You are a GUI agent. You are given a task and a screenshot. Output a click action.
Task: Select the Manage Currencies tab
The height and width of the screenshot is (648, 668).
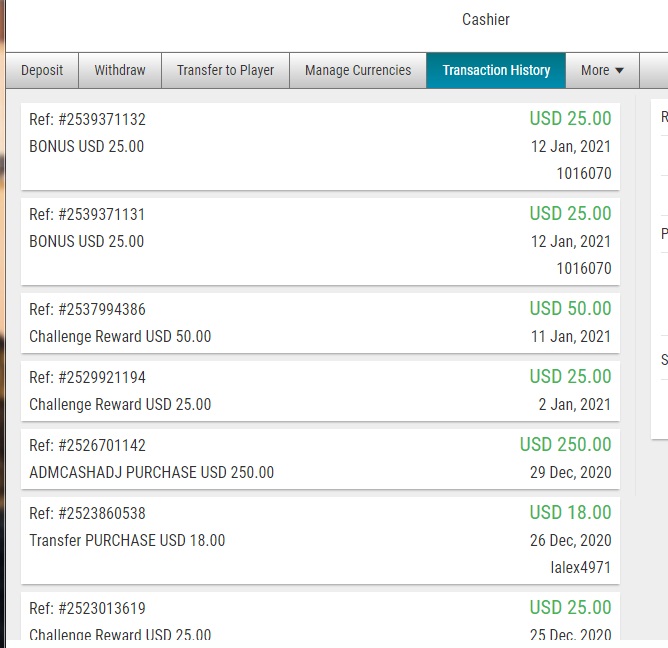pos(358,70)
